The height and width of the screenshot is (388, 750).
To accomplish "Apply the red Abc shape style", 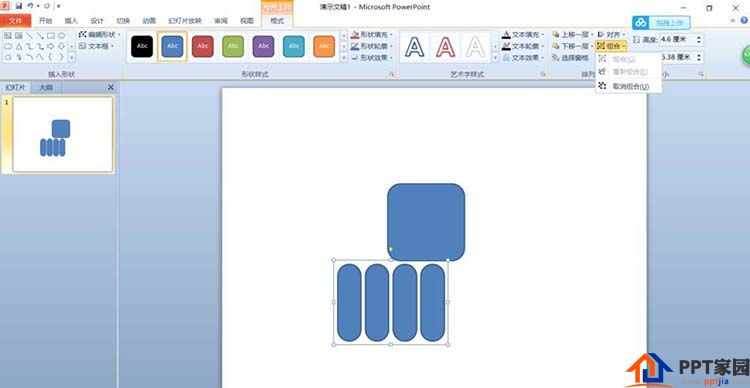I will 203,46.
